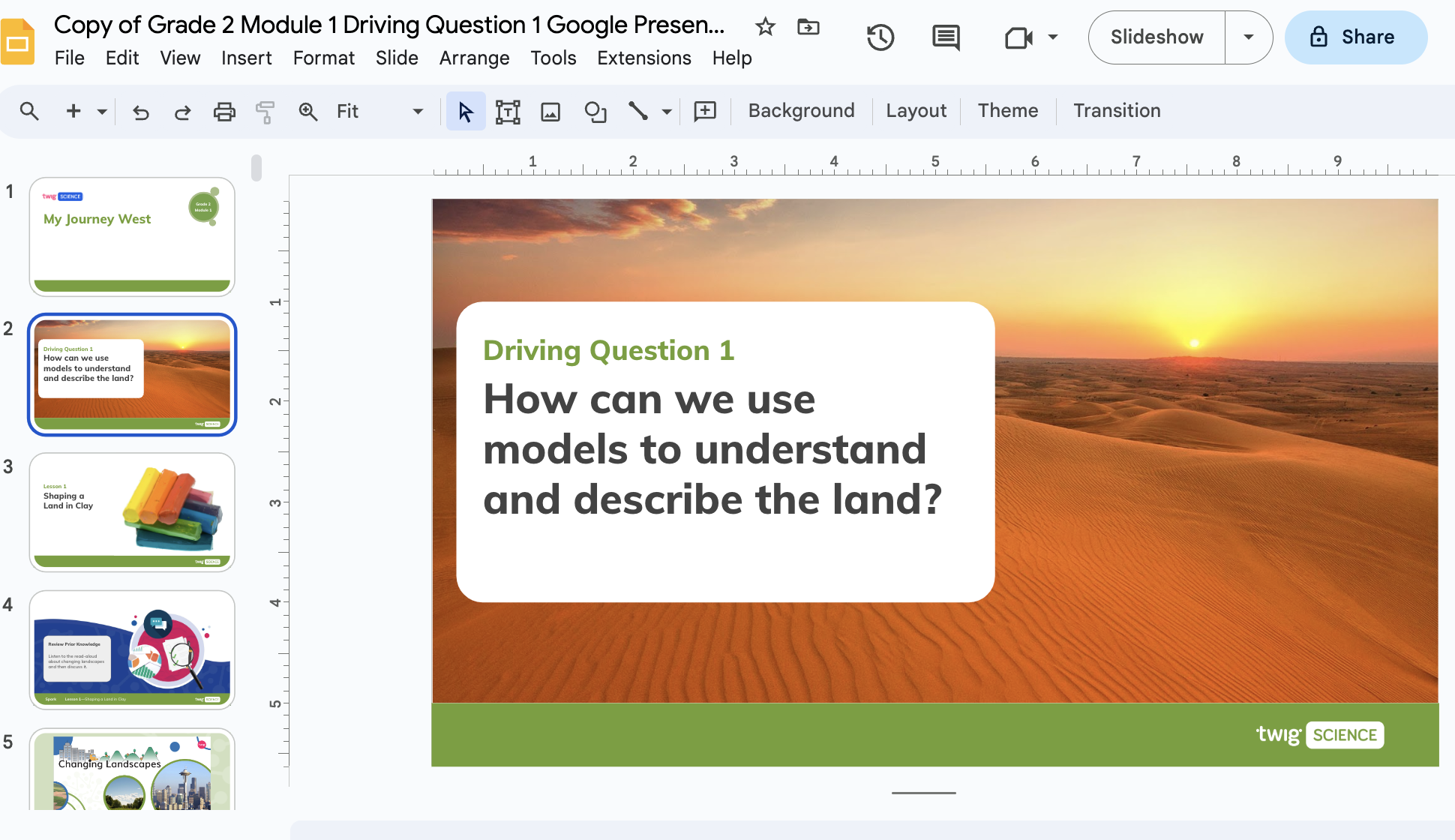Open the Layout options
The image size is (1455, 840).
[x=916, y=111]
